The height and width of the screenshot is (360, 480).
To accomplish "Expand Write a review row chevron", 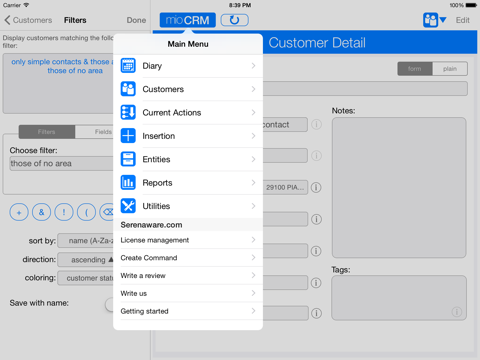I will click(253, 275).
